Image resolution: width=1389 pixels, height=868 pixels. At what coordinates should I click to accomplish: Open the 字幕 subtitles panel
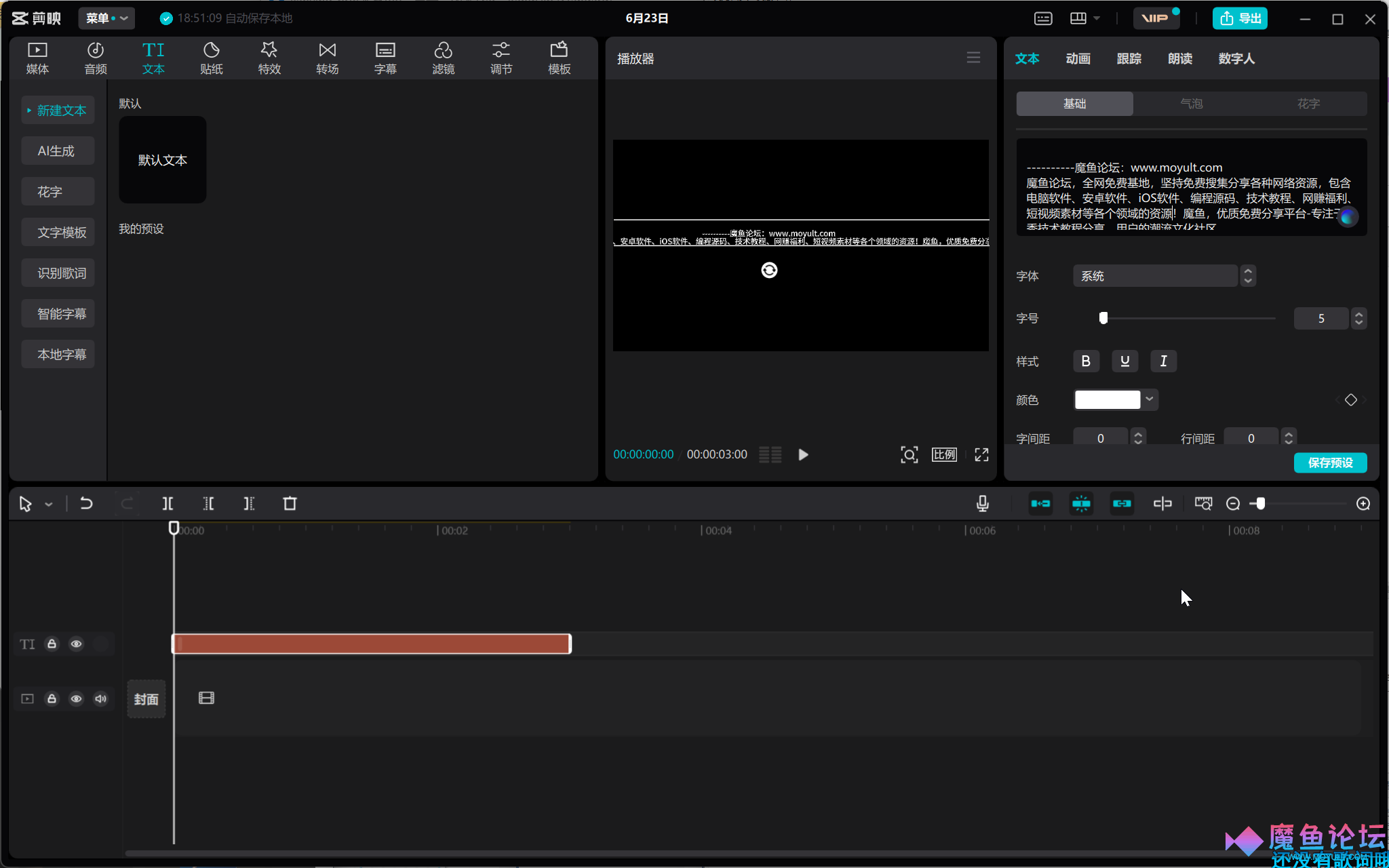point(385,58)
